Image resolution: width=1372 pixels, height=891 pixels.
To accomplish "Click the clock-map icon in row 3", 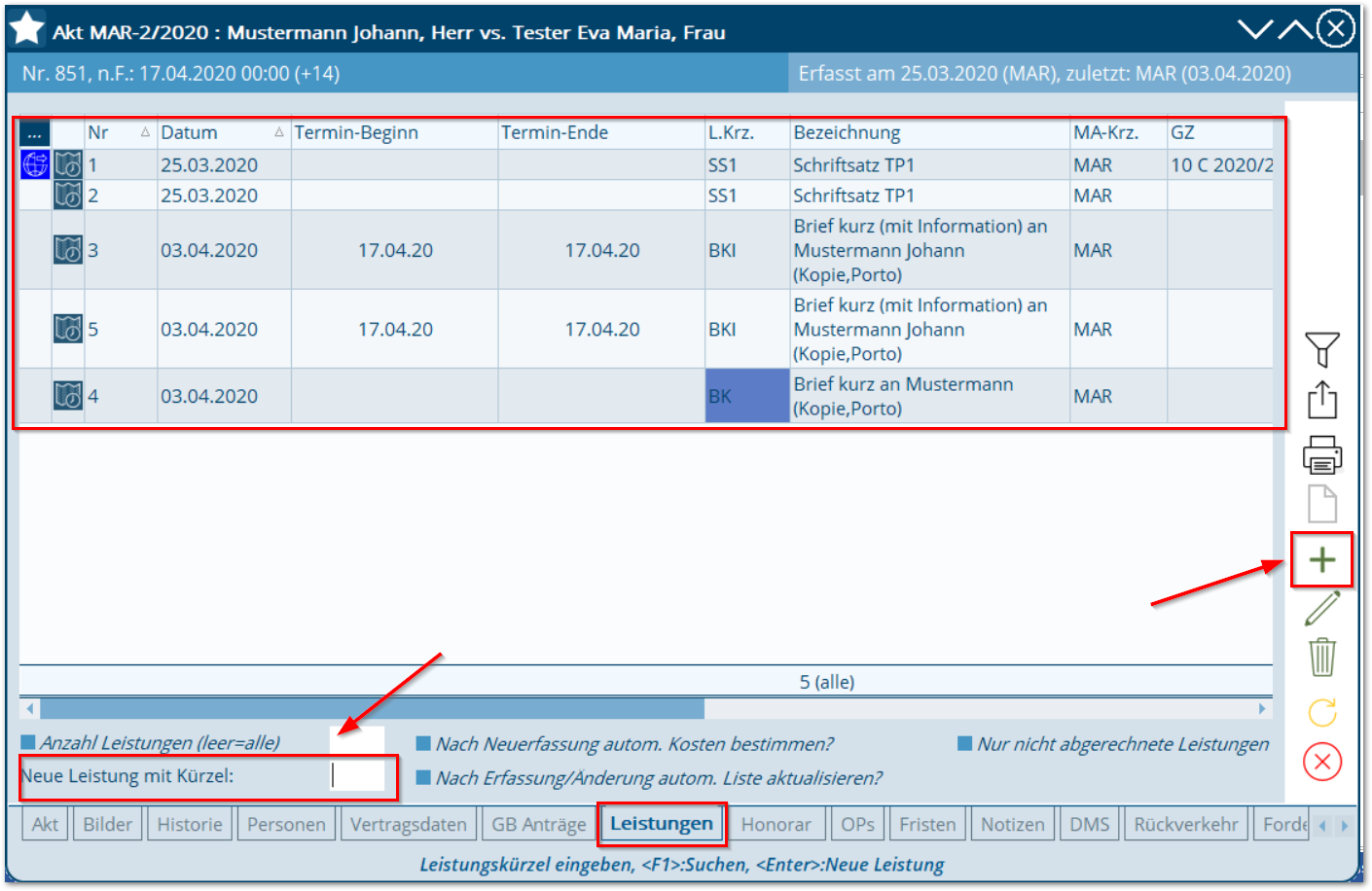I will [68, 249].
